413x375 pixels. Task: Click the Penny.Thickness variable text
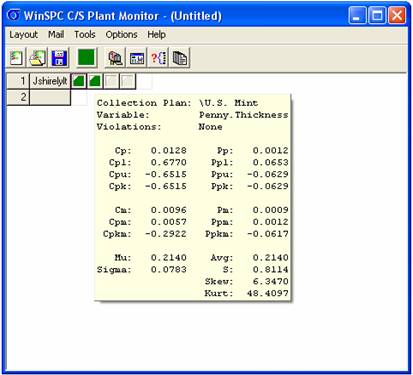(x=244, y=115)
